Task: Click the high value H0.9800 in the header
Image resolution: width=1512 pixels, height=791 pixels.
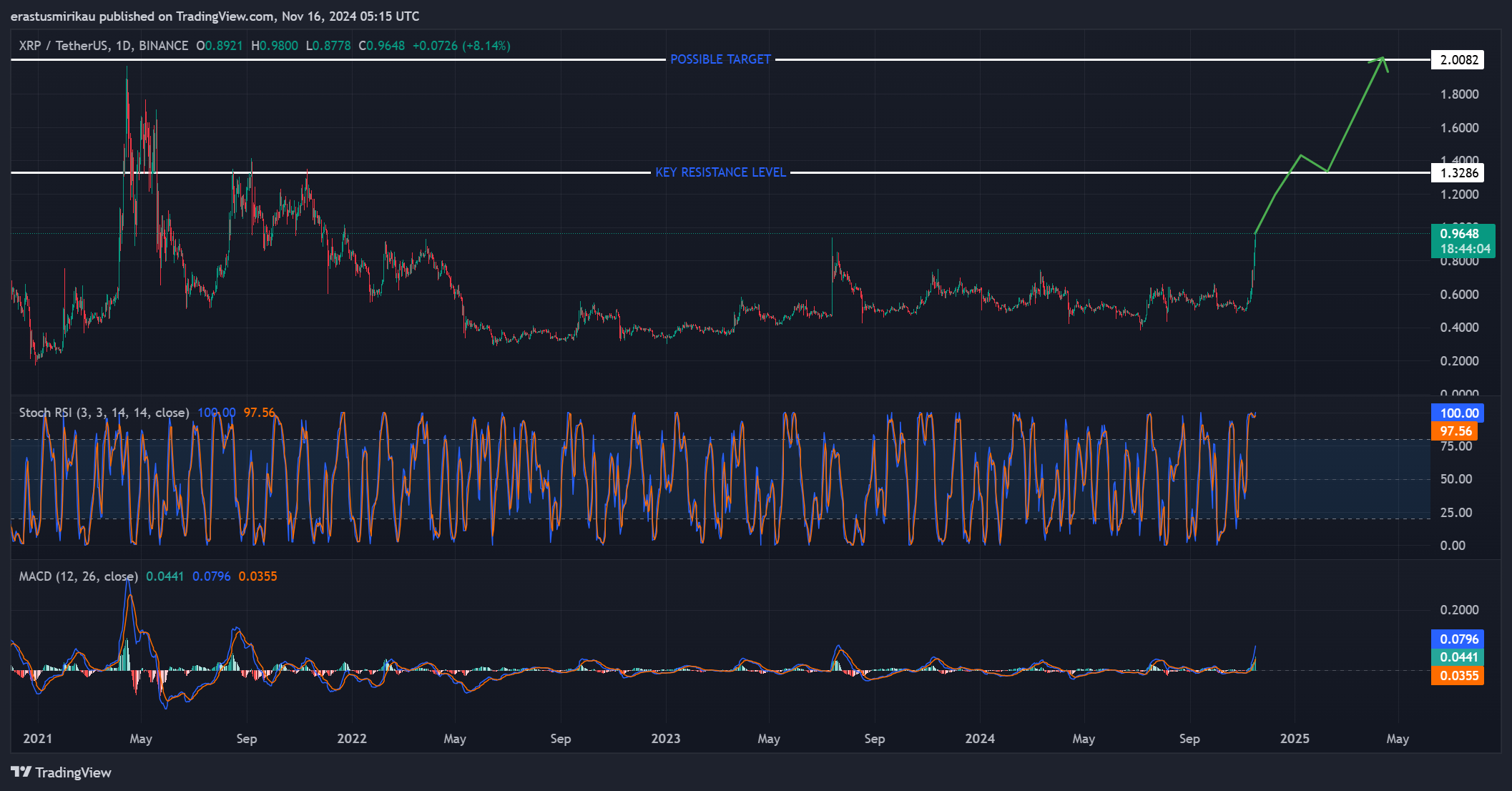Action: (x=275, y=46)
